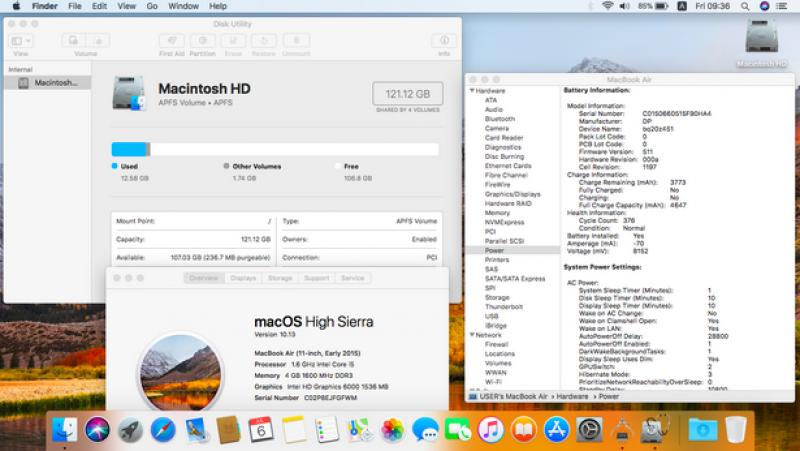
Task: Switch to the Storage tab
Action: click(280, 278)
